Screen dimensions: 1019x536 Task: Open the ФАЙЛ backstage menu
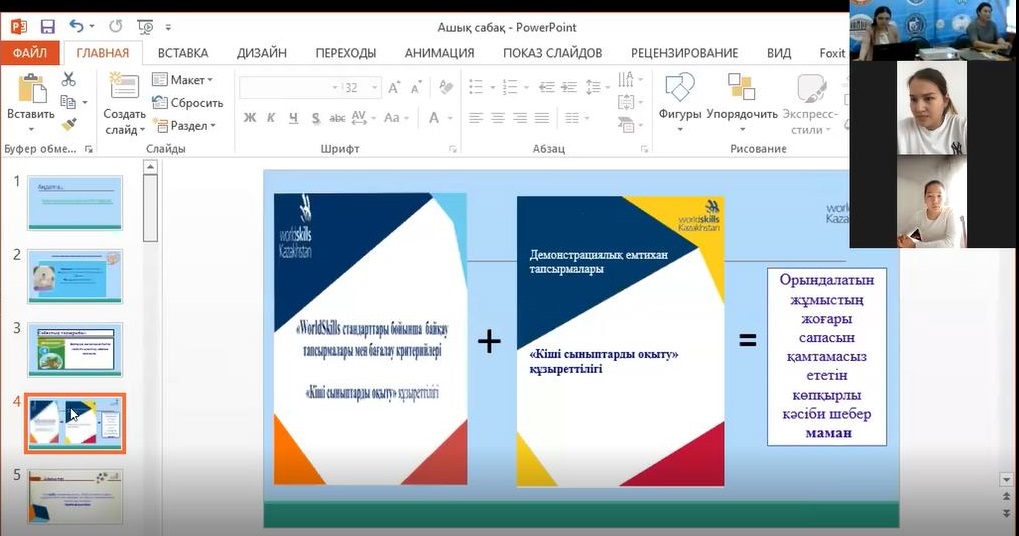(31, 53)
